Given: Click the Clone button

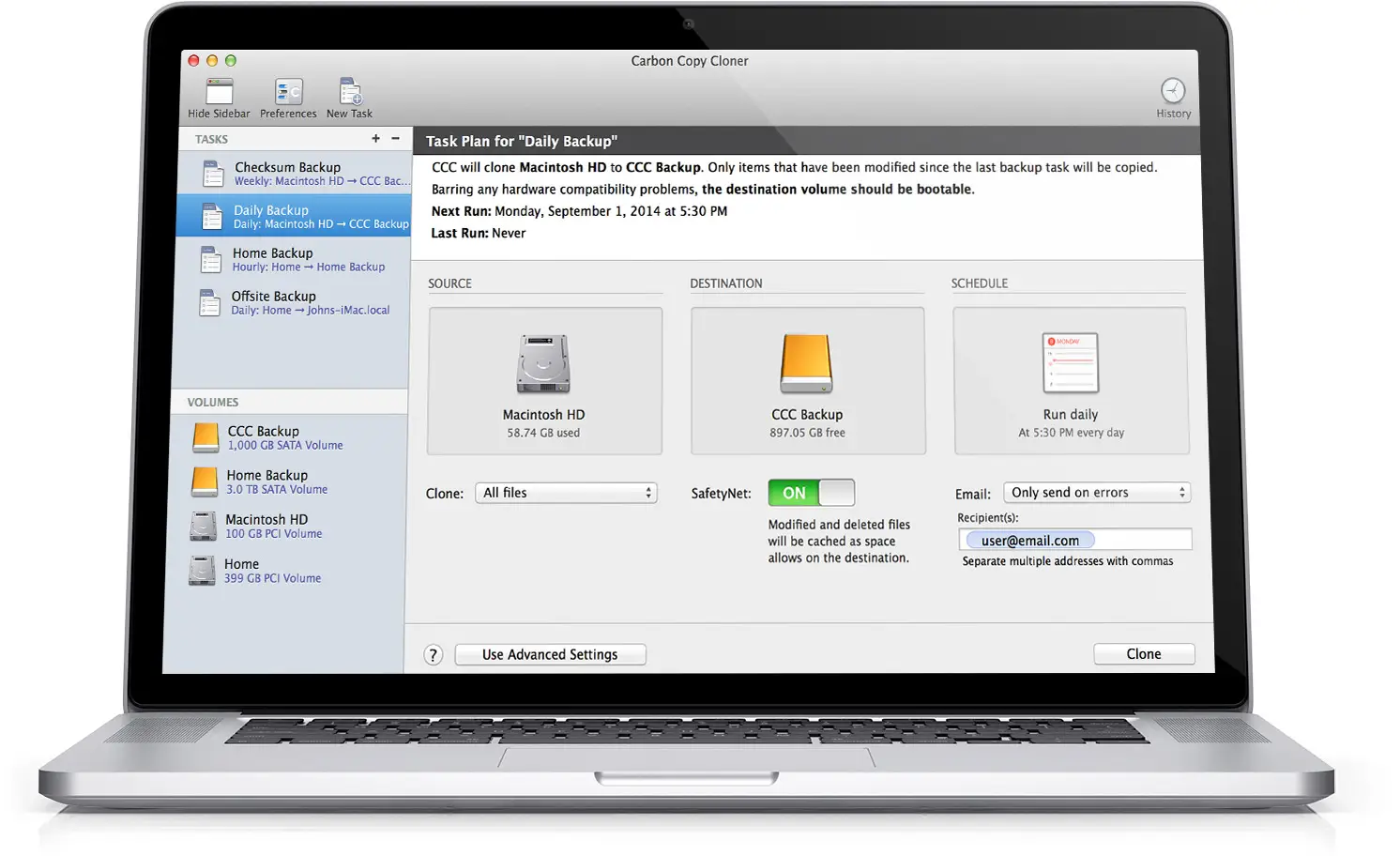Looking at the screenshot, I should coord(1144,654).
